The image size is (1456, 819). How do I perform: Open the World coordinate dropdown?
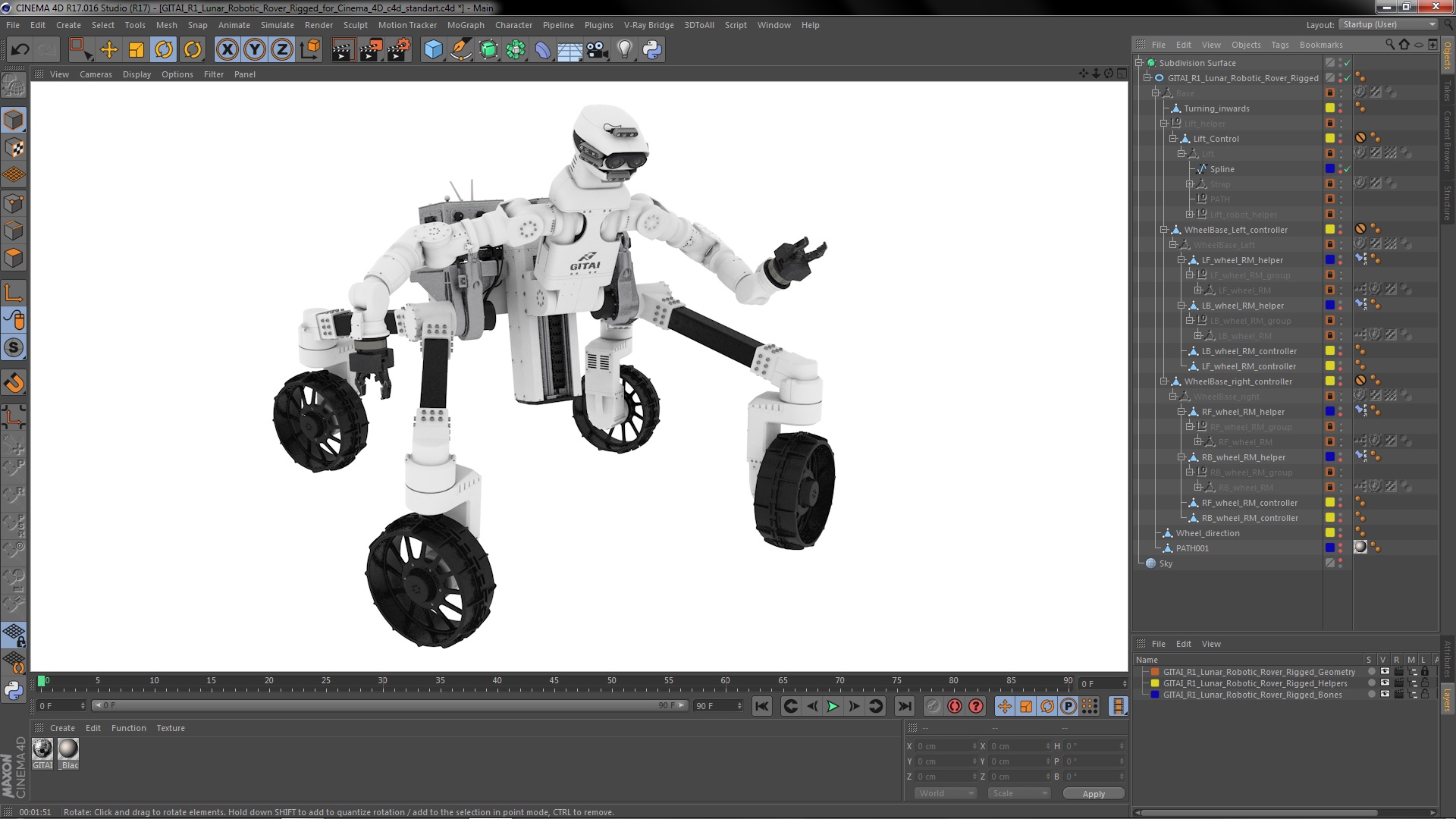tap(946, 793)
